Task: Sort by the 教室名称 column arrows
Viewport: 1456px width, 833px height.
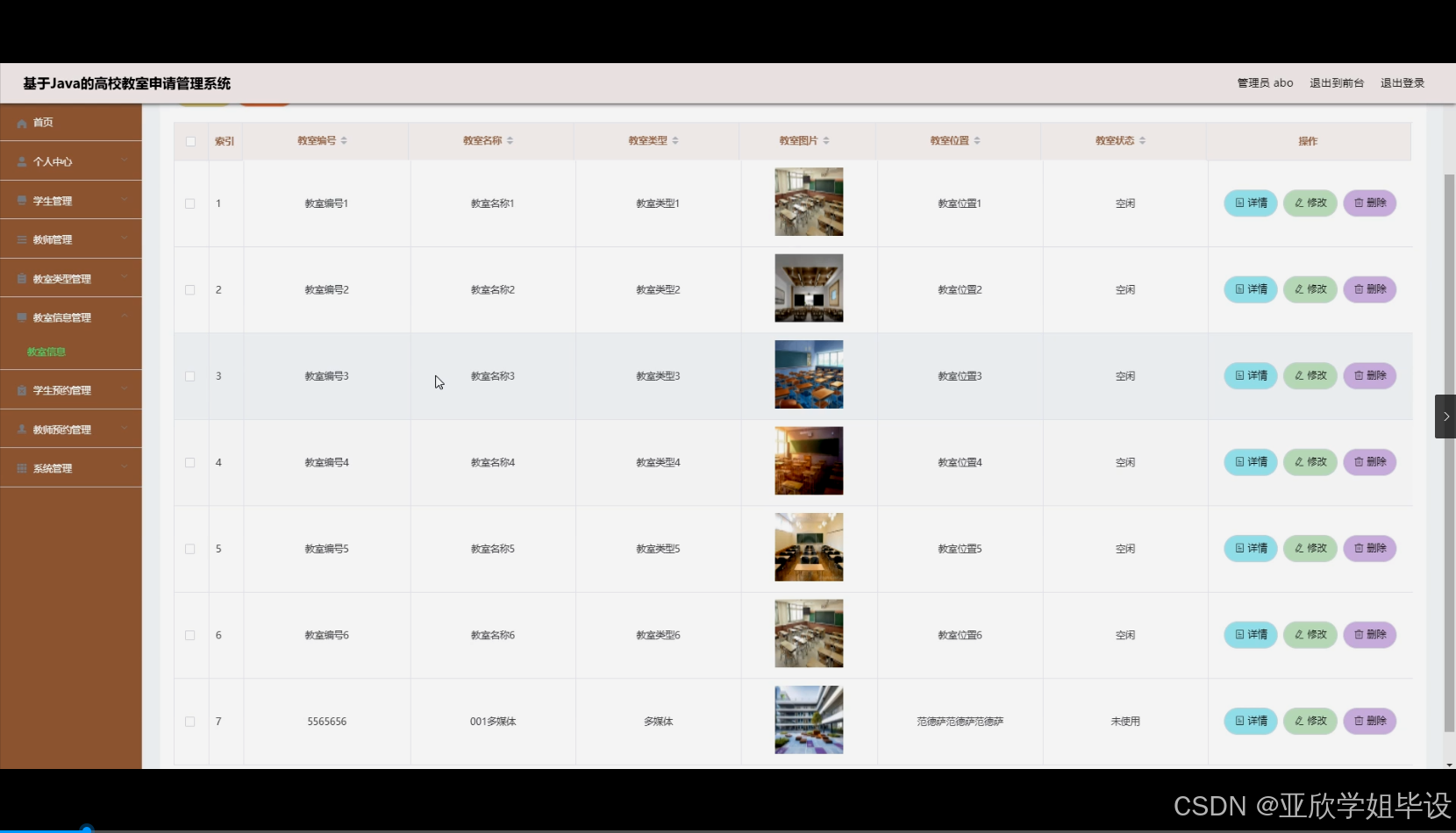Action: pyautogui.click(x=510, y=140)
